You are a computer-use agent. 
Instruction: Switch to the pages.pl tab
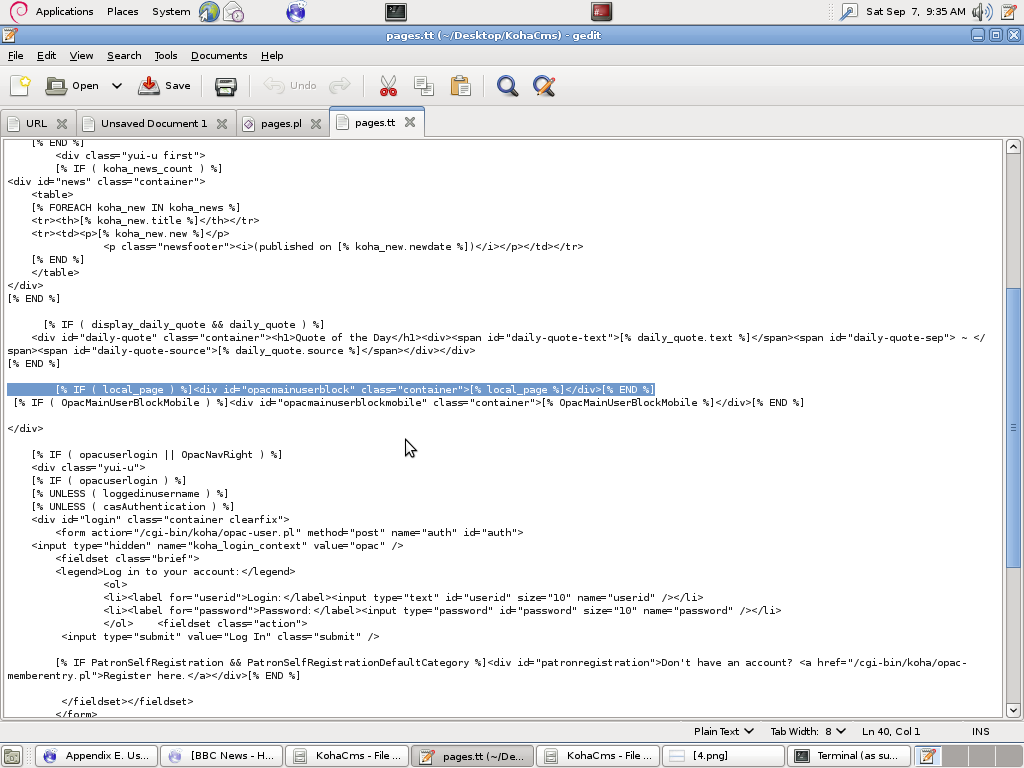click(x=283, y=121)
